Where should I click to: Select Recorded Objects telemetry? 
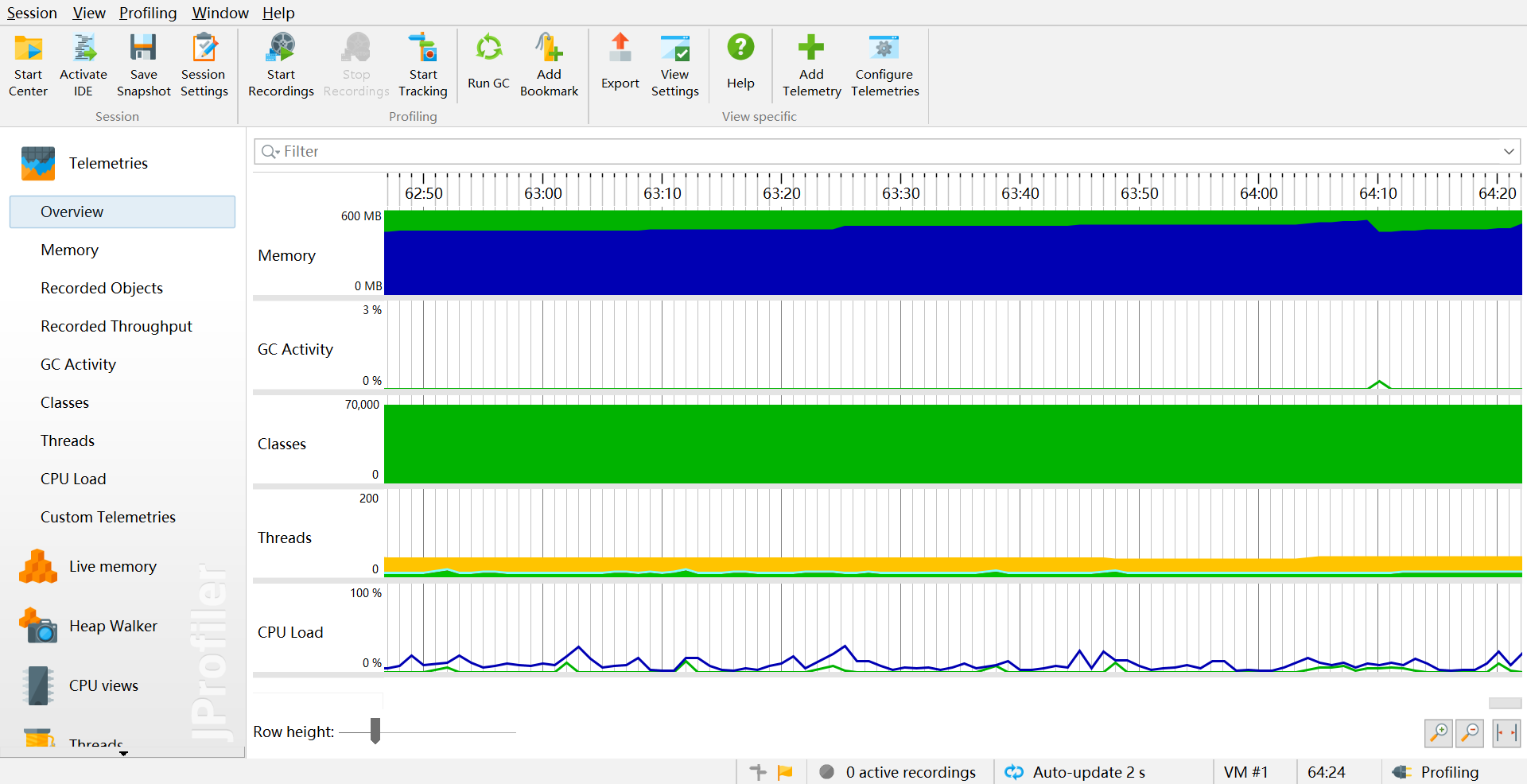tap(102, 289)
